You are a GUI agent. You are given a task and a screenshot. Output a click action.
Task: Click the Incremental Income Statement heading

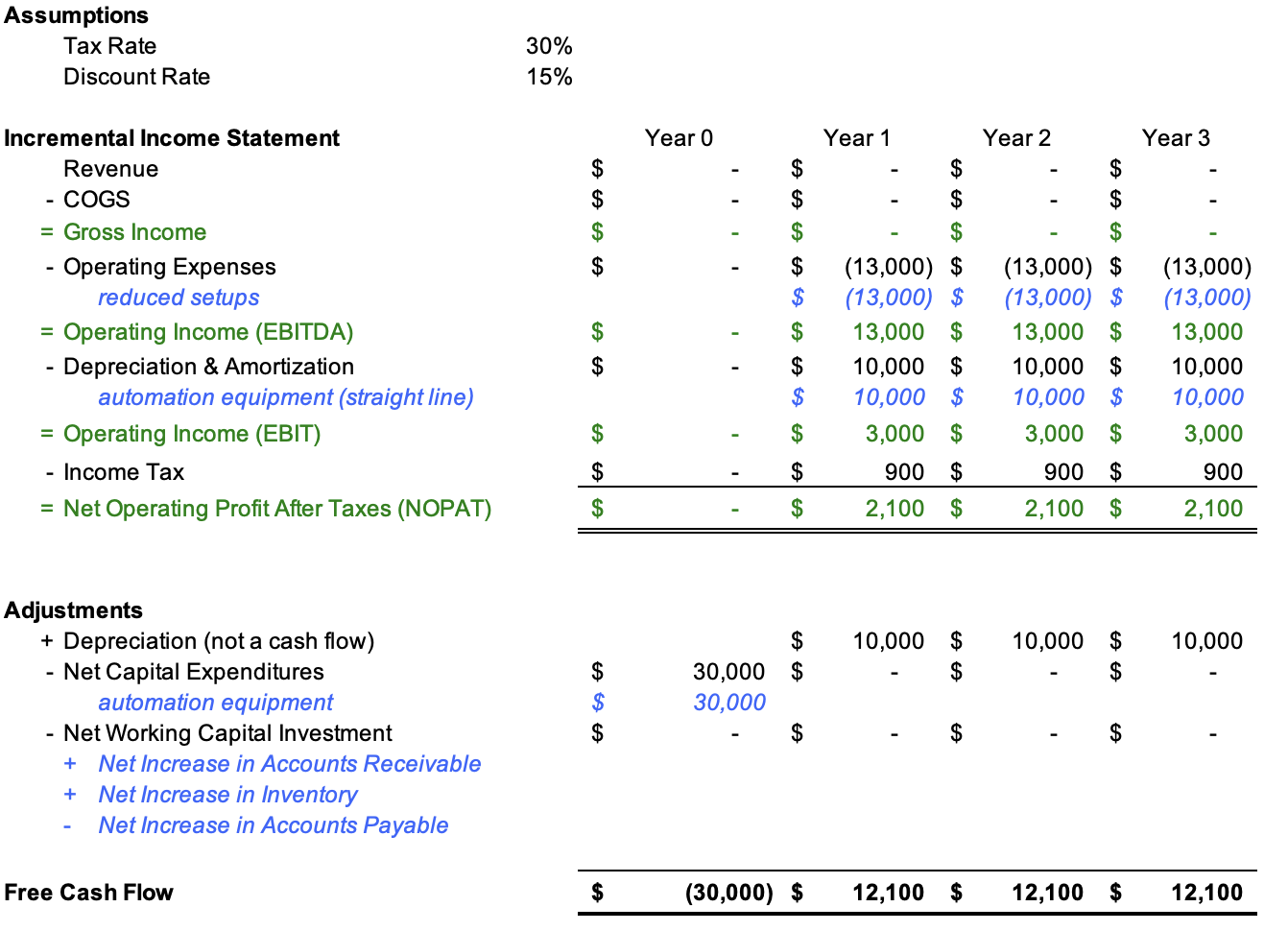click(x=172, y=137)
